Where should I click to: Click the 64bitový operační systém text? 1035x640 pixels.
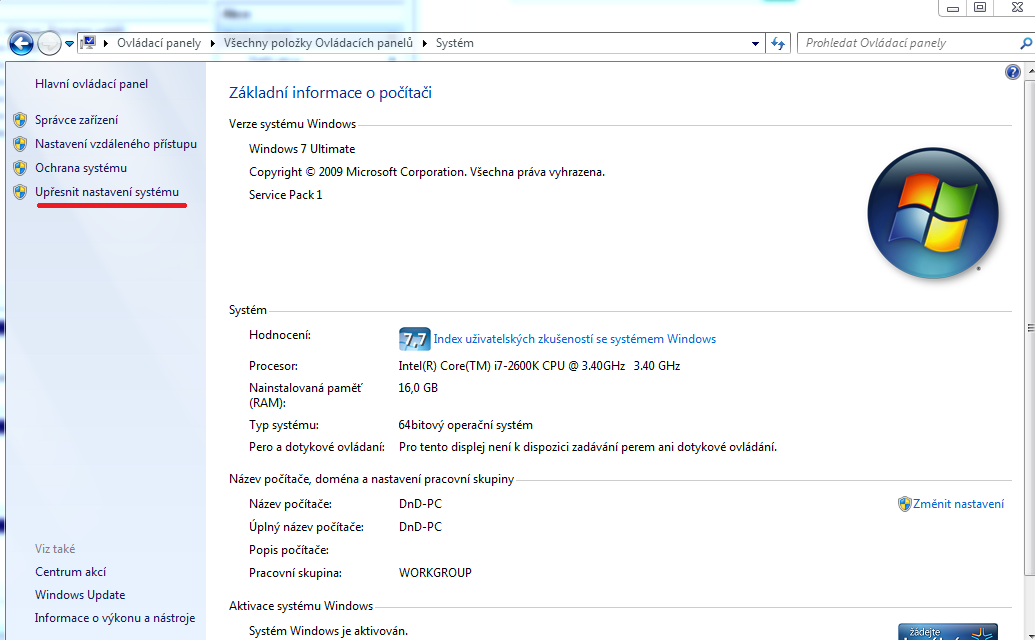(x=465, y=426)
